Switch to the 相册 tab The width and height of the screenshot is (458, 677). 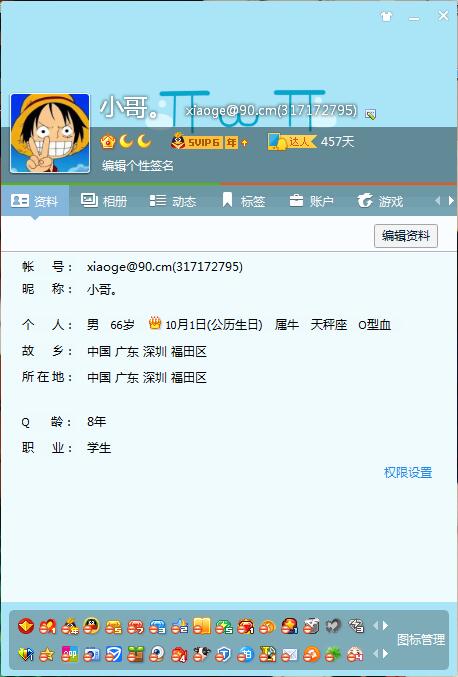[104, 201]
